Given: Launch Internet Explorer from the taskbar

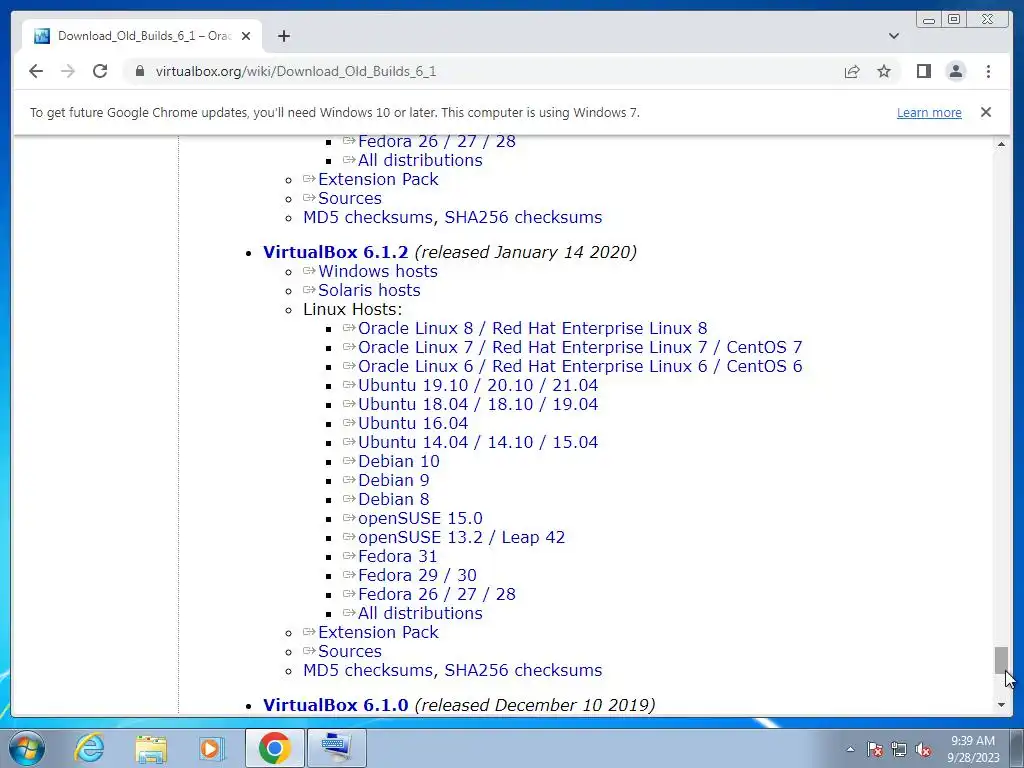Looking at the screenshot, I should pos(89,748).
